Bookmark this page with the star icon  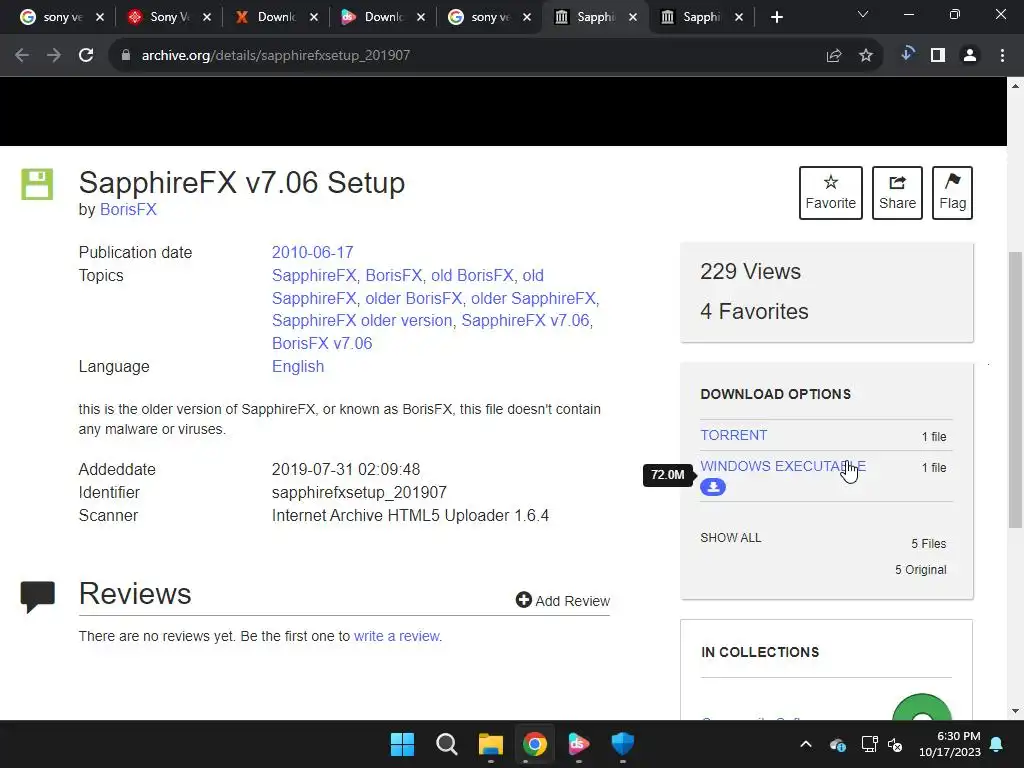tap(866, 56)
